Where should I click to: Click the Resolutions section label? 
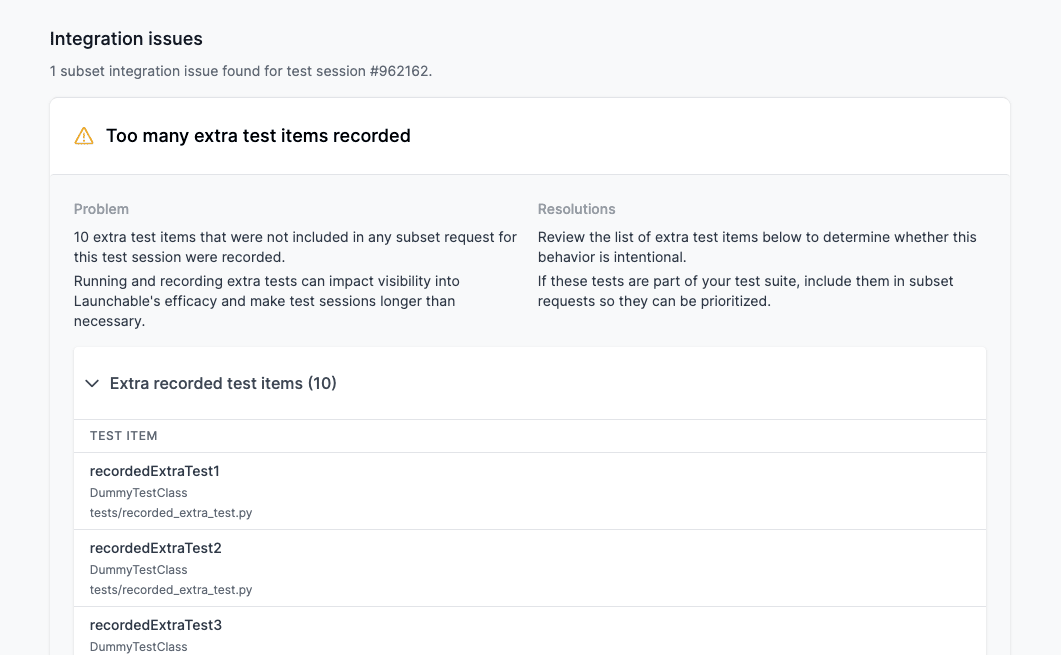pos(576,209)
